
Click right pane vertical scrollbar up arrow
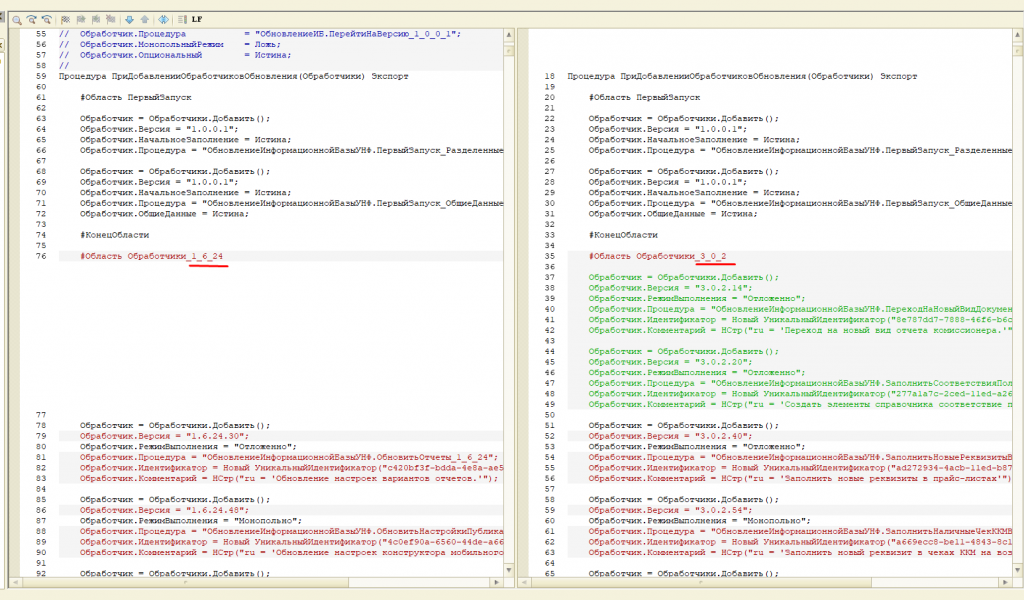click(1018, 34)
